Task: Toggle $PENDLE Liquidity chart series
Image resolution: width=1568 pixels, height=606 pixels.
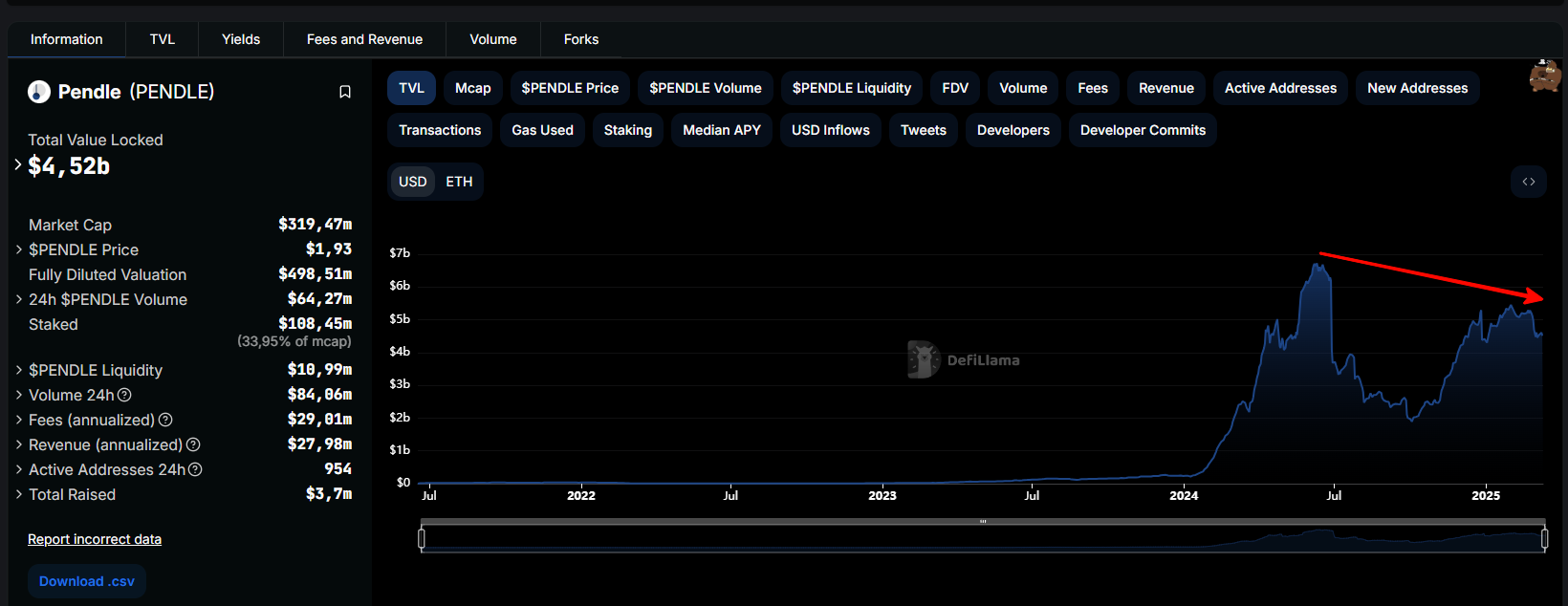Action: click(852, 88)
